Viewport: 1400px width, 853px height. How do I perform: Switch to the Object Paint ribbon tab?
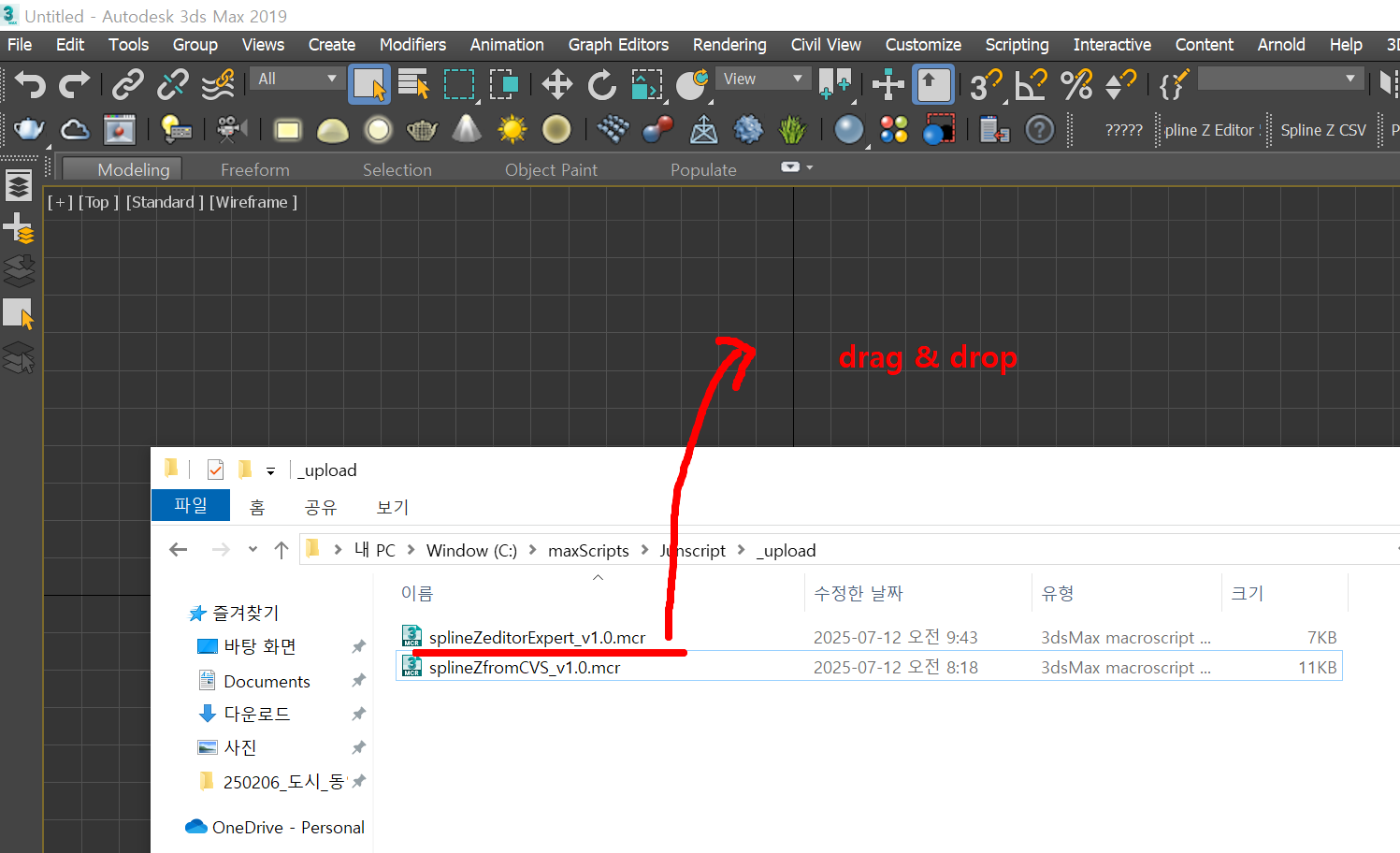pyautogui.click(x=551, y=169)
